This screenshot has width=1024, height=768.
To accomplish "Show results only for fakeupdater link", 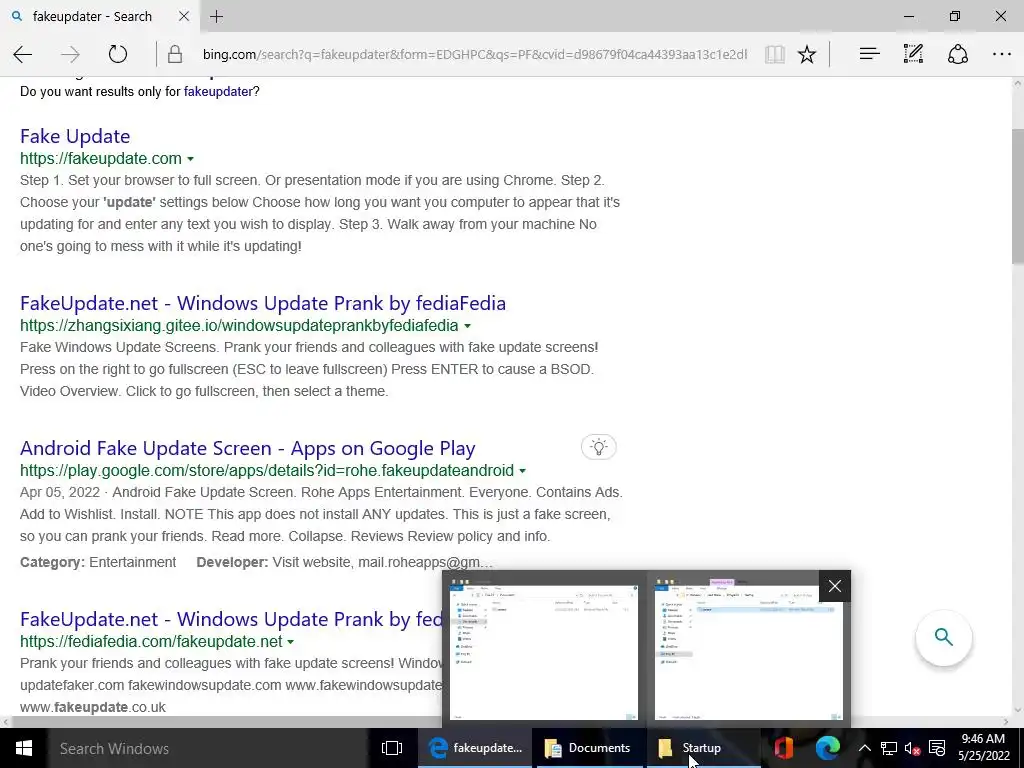I will (x=217, y=91).
